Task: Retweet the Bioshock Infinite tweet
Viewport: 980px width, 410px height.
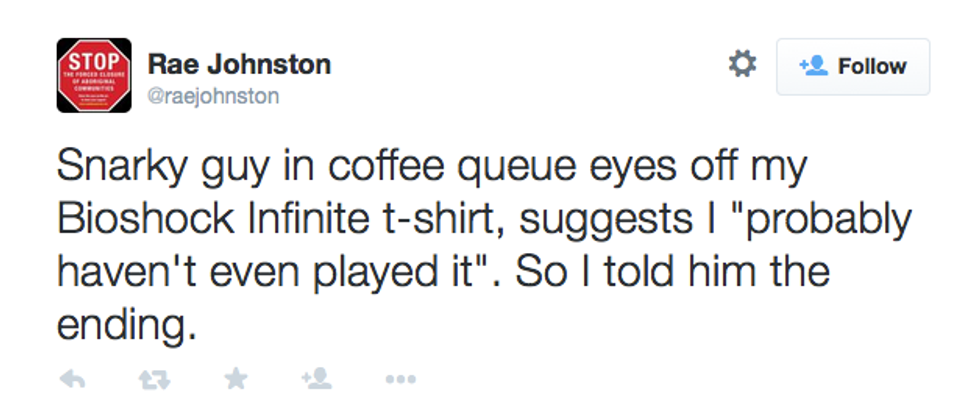Action: pyautogui.click(x=153, y=378)
